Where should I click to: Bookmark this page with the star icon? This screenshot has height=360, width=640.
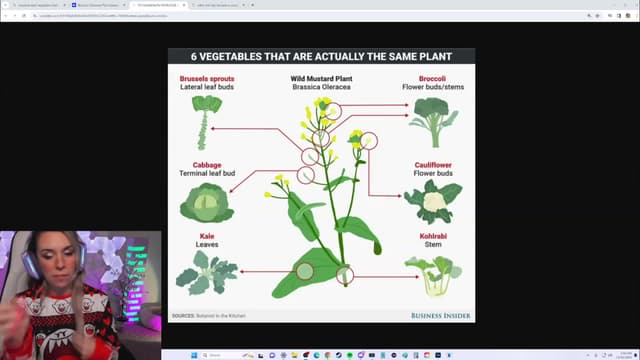pyautogui.click(x=597, y=16)
